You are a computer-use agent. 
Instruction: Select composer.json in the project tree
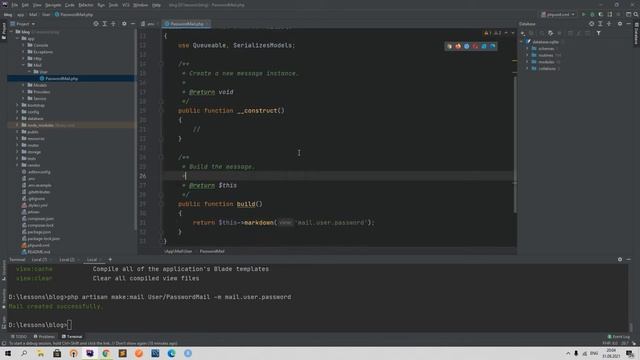point(40,219)
